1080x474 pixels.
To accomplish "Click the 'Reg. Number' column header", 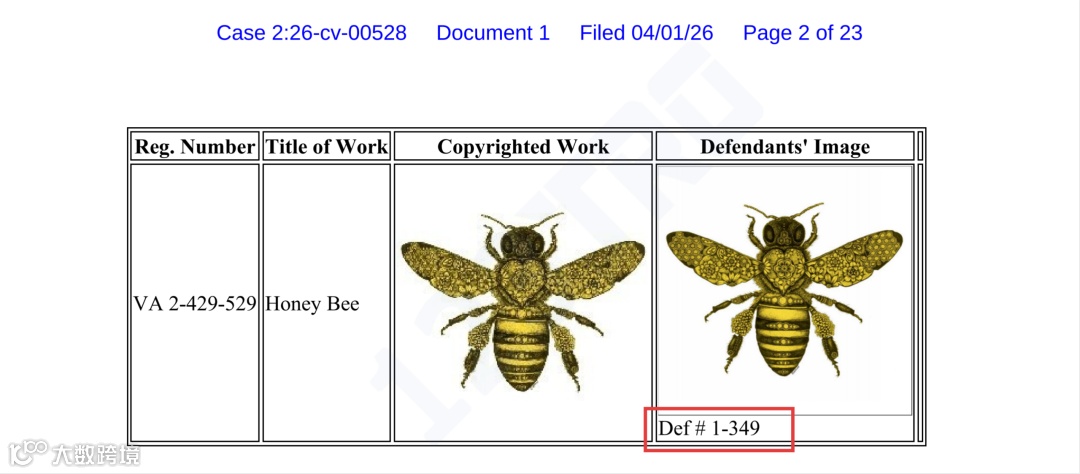I will pos(194,147).
